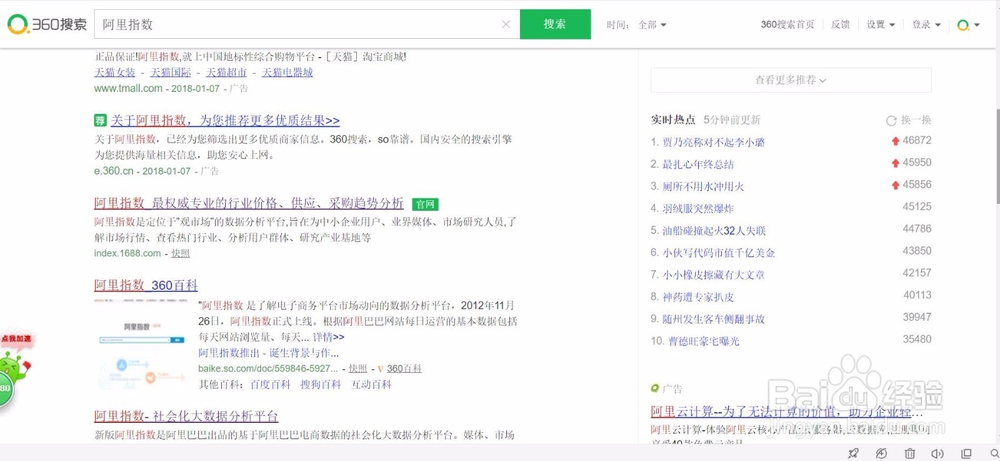1000x461 pixels.
Task: Open the 天猫电器城 link
Action: (x=288, y=73)
